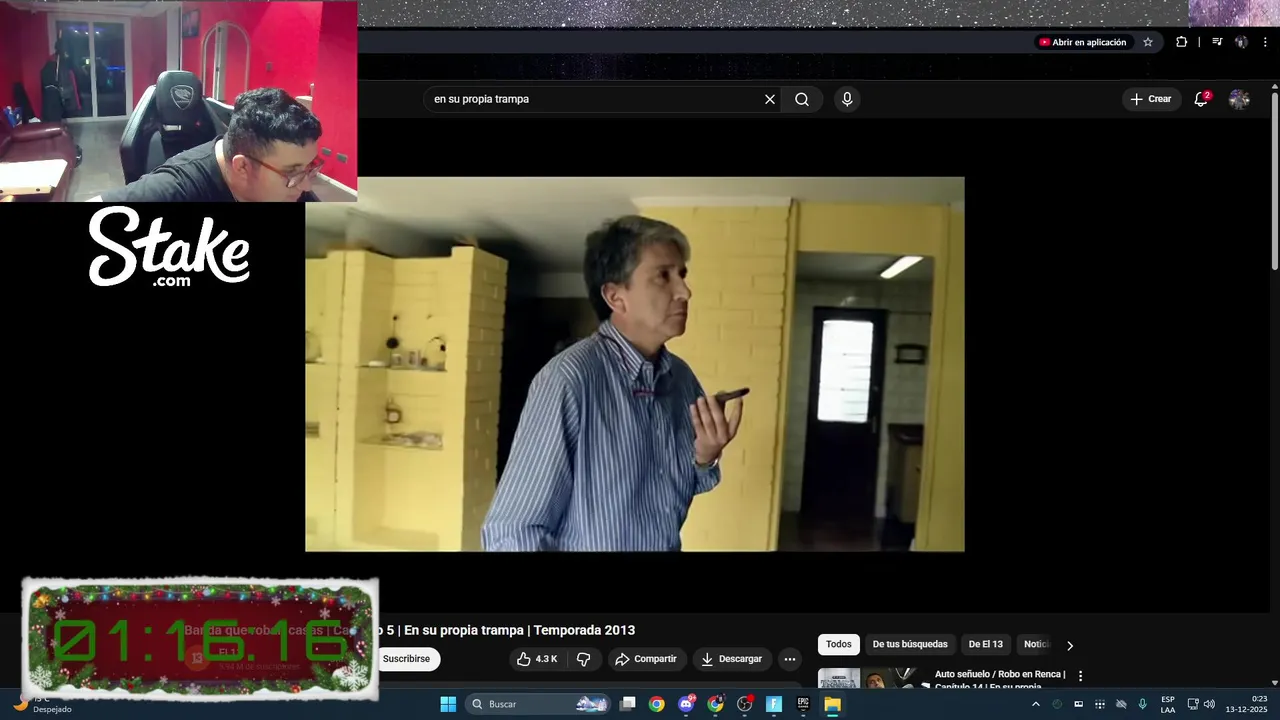Start voice search with microphone icon

847,99
